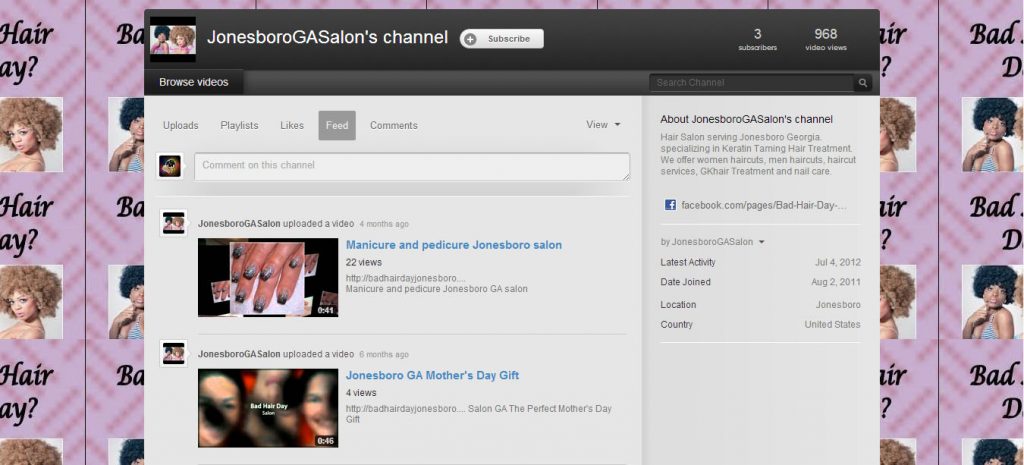Click uploader avatar on the 6 months ago post
Screen dimensions: 1024x465
click(x=174, y=354)
